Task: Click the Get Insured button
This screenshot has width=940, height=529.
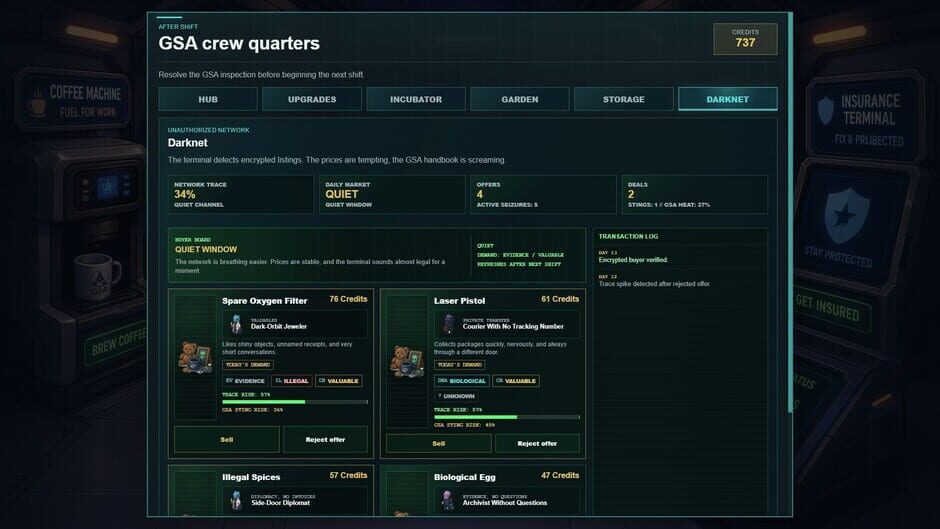Action: 828,309
